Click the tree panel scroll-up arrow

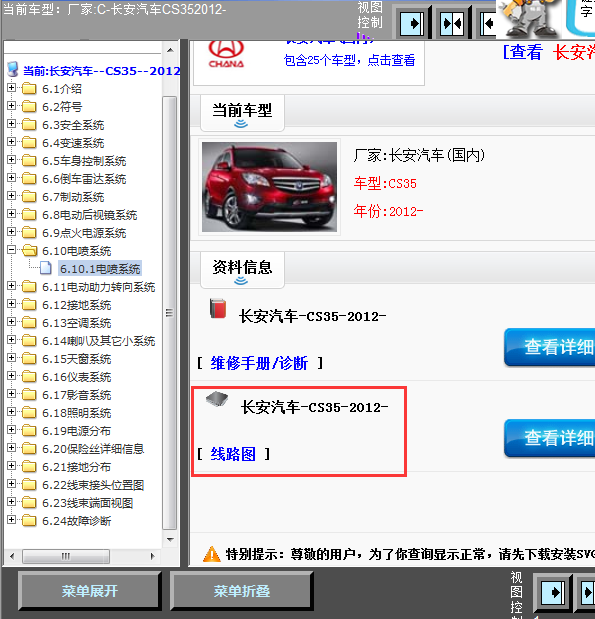point(170,50)
